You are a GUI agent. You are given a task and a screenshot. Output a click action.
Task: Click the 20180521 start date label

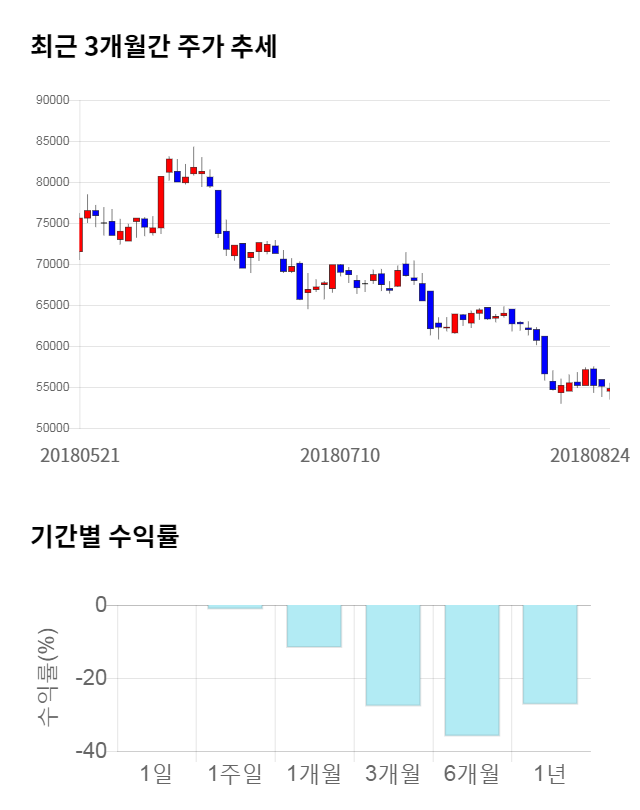(79, 455)
